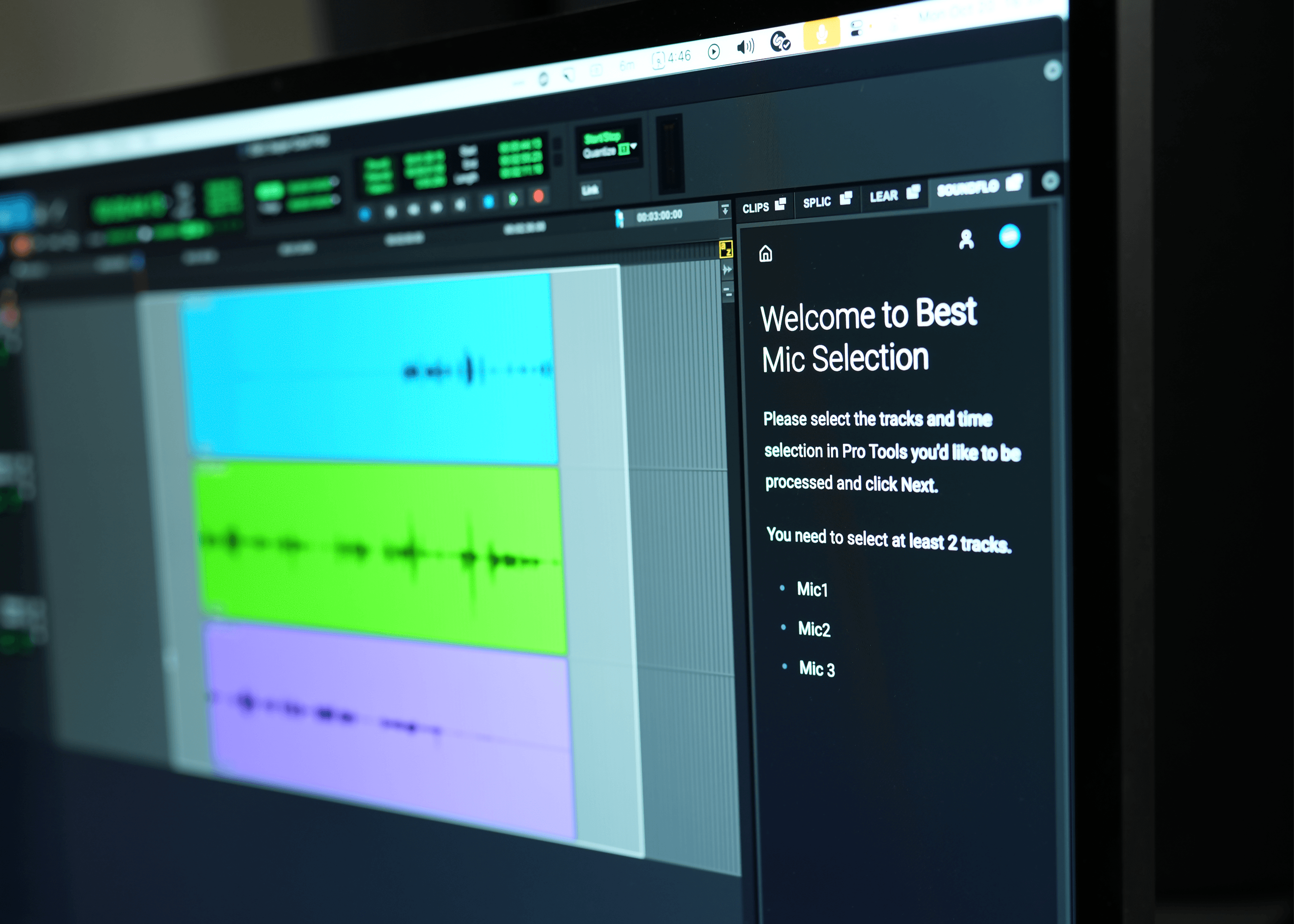This screenshot has height=924, width=1294.
Task: Click the round blue SoundFlow avatar button
Action: [x=1009, y=236]
